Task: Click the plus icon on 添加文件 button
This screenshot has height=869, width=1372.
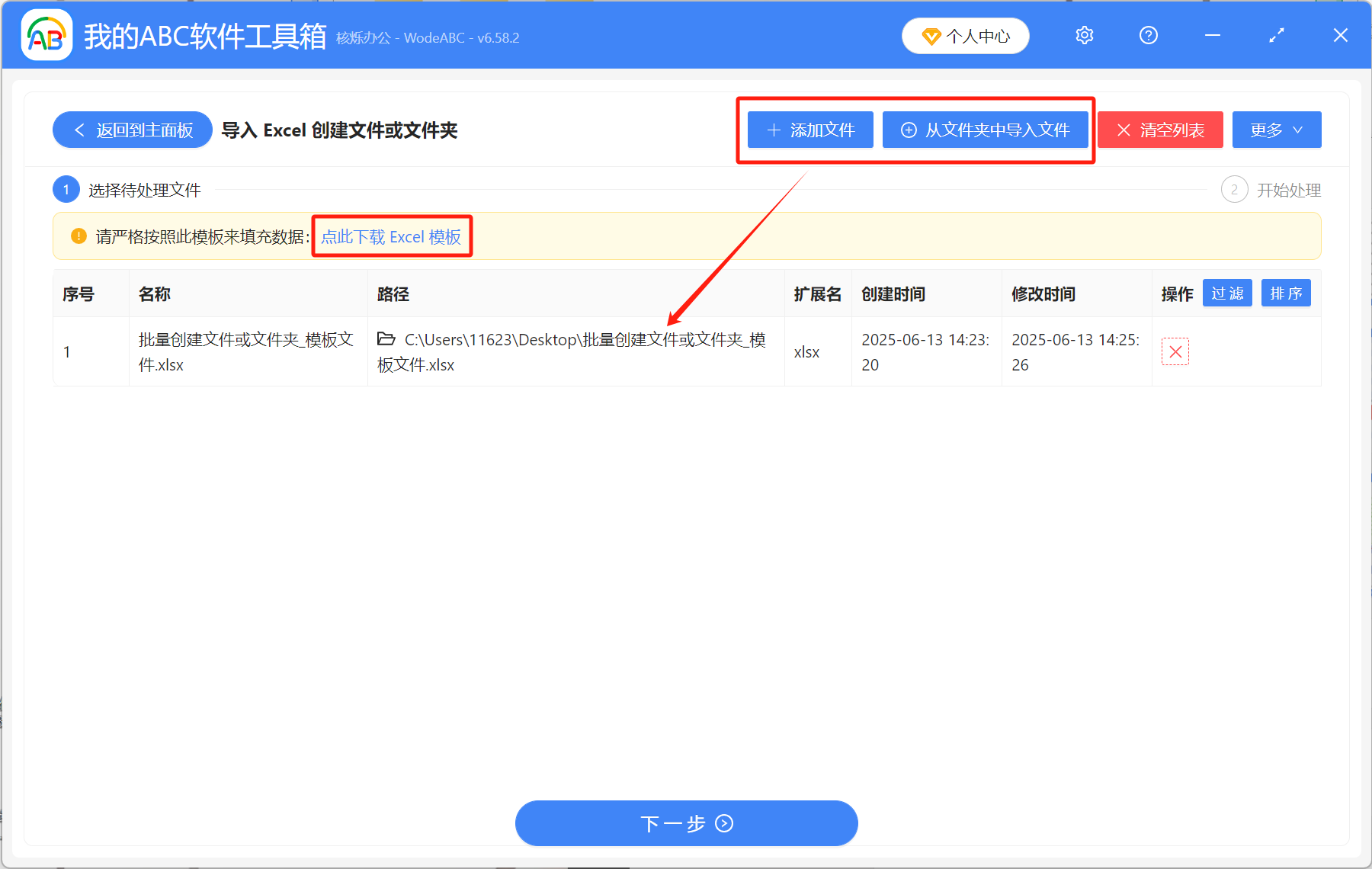Action: pos(773,130)
